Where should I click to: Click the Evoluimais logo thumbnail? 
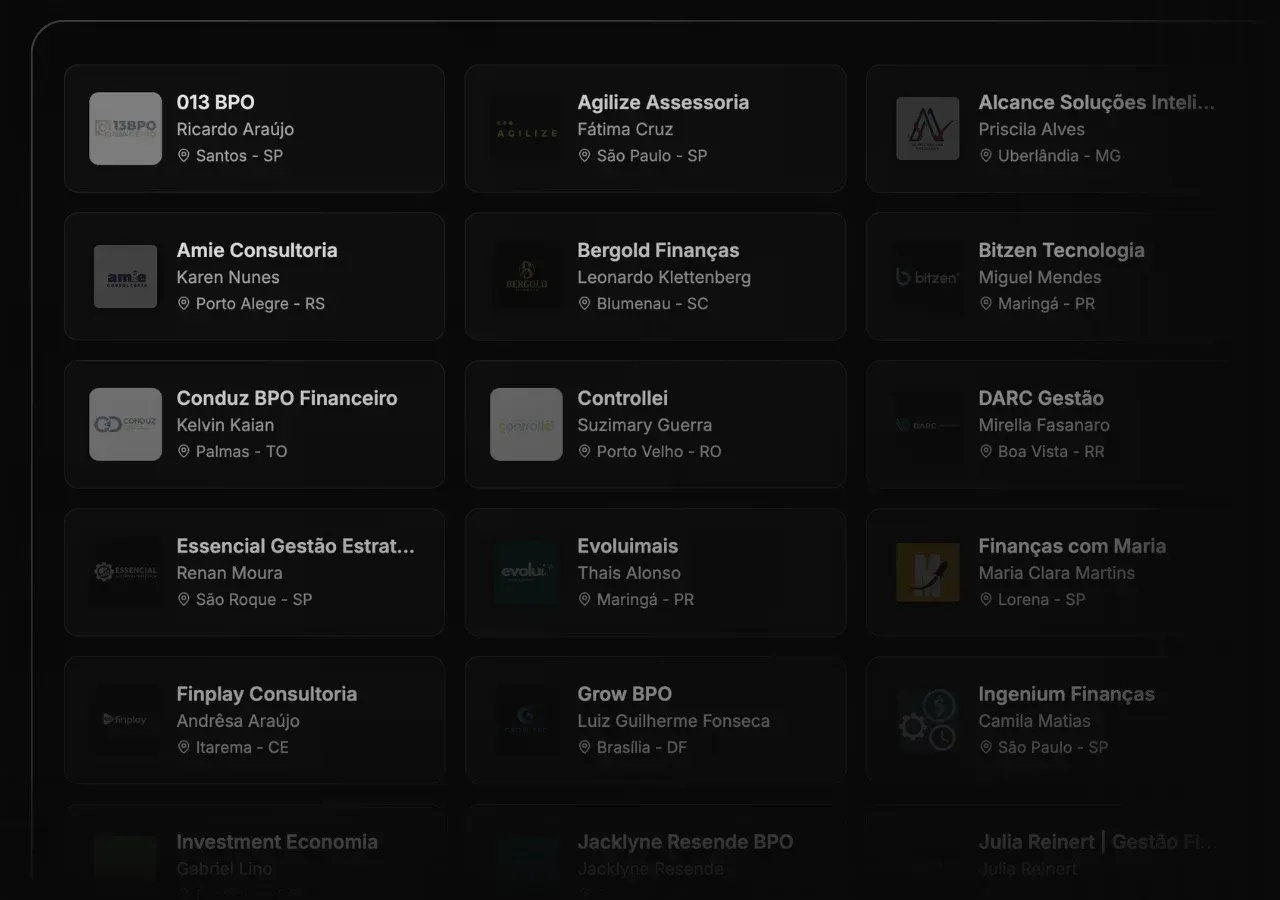pos(526,572)
